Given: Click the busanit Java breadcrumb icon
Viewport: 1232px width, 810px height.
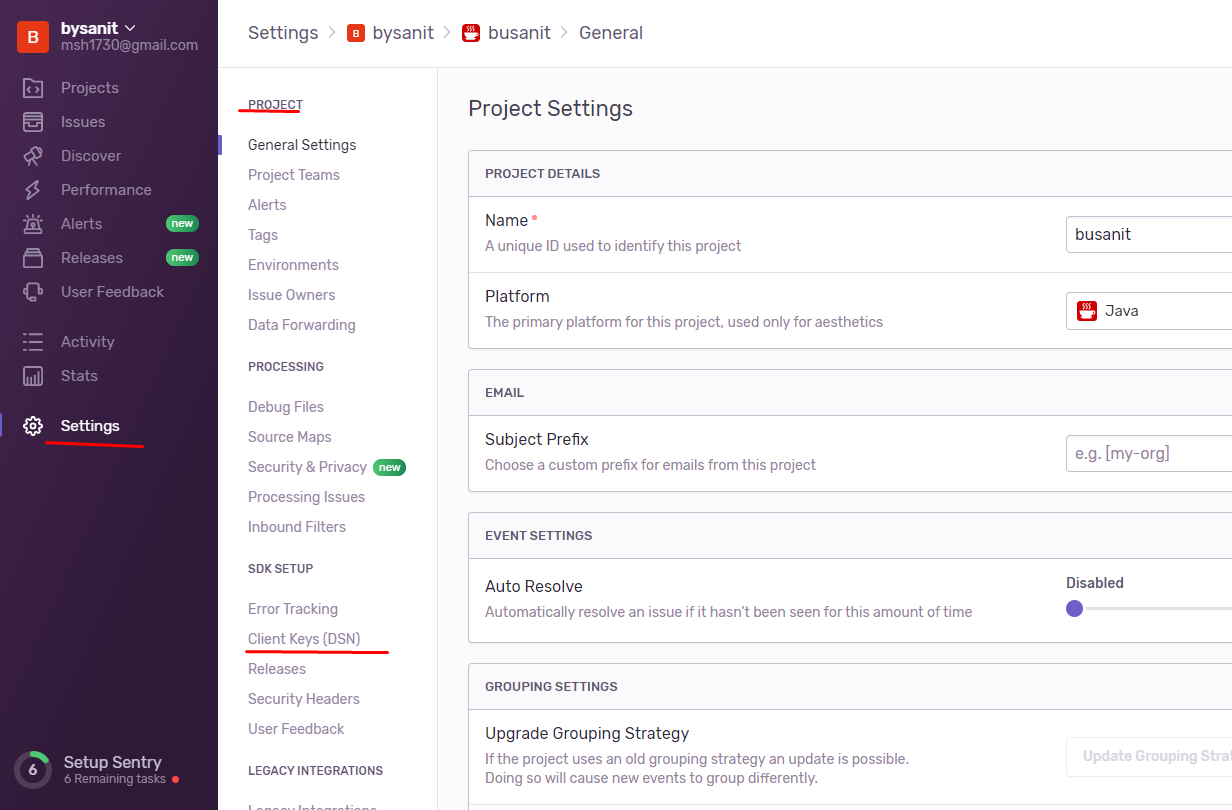Looking at the screenshot, I should [471, 33].
